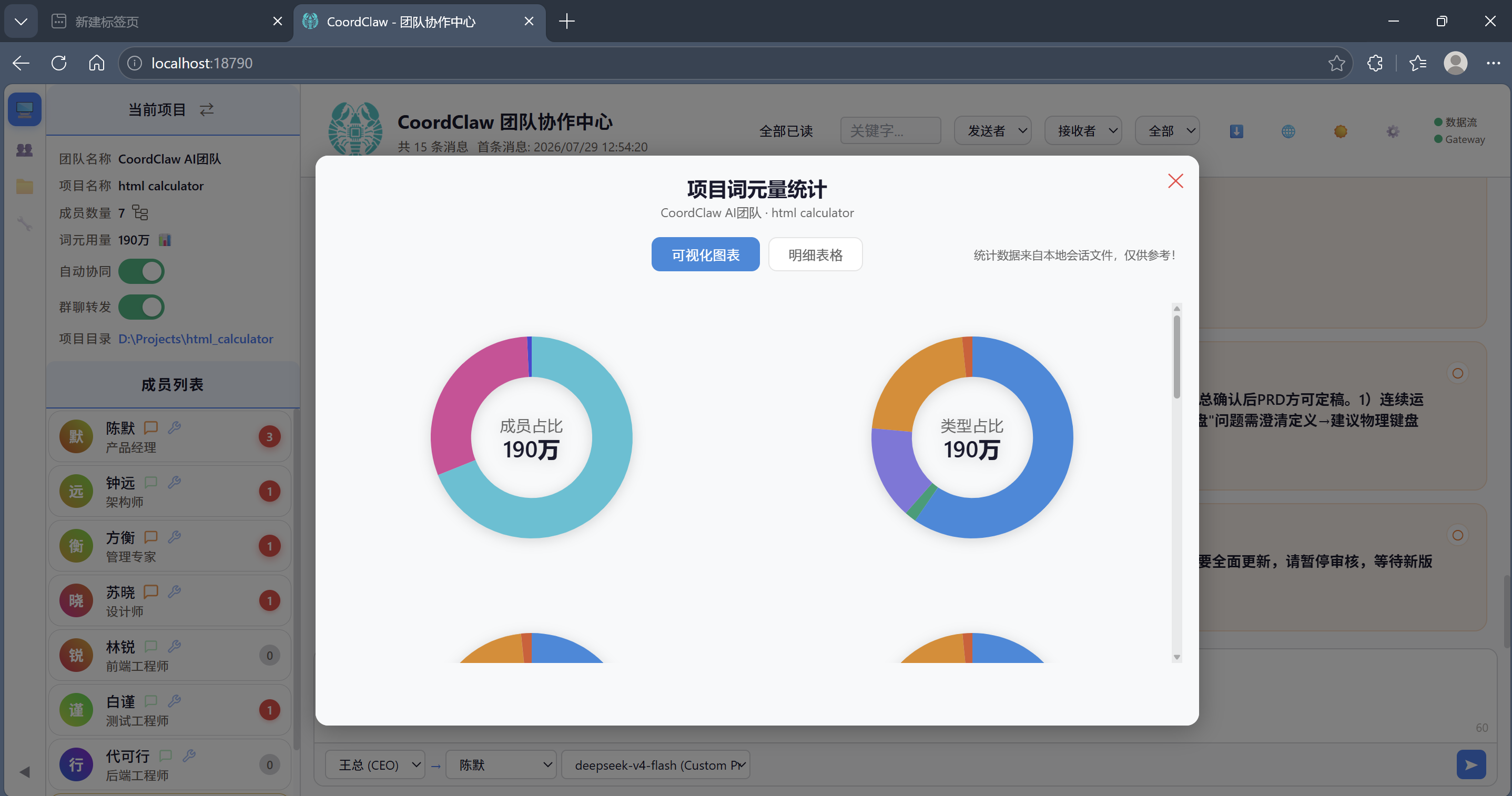This screenshot has width=1512, height=796.
Task: Close the 项目词元量统计 dialog with red X
Action: tap(1175, 181)
